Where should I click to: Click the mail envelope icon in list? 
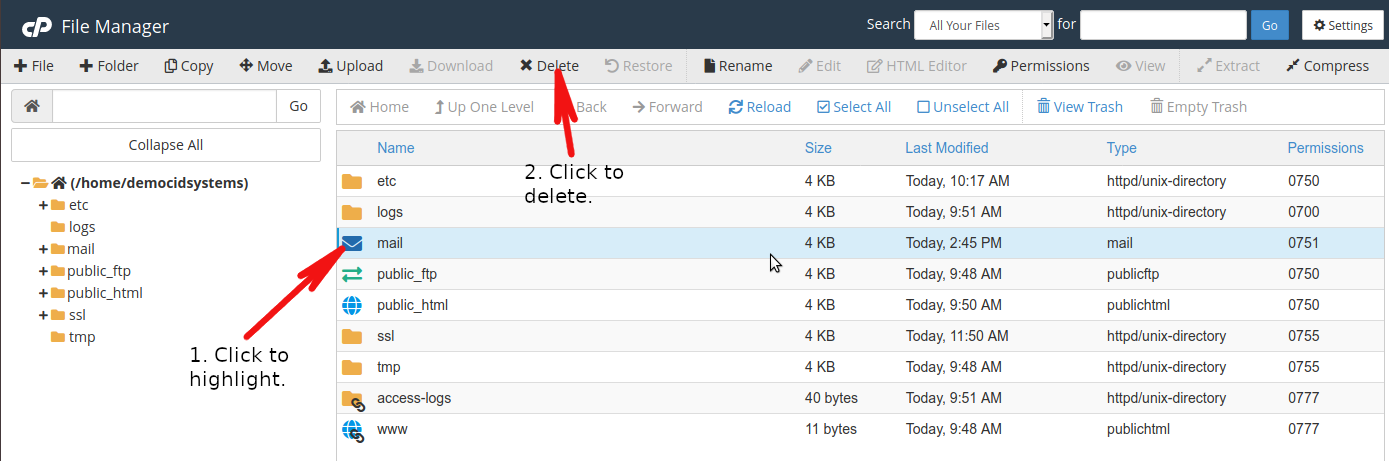352,243
